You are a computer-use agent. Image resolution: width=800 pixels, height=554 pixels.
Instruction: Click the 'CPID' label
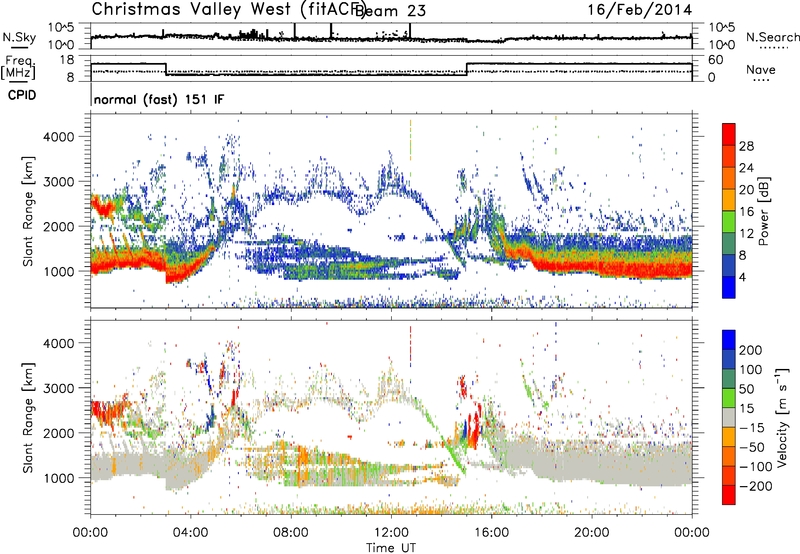click(x=22, y=95)
